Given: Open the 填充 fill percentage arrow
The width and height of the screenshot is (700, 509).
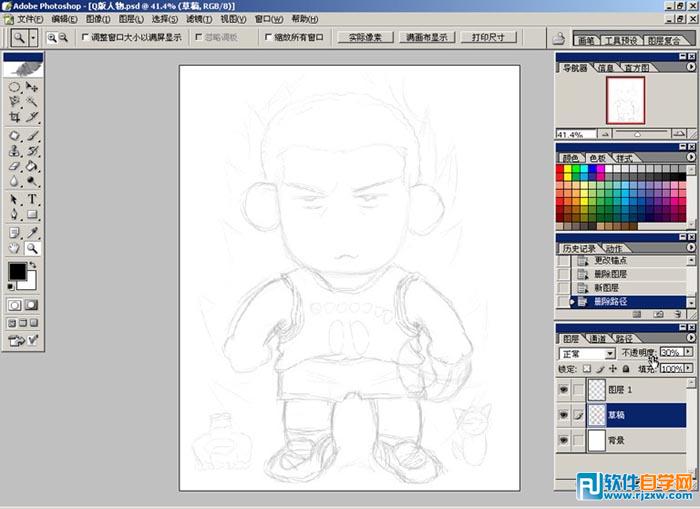Looking at the screenshot, I should click(x=688, y=369).
